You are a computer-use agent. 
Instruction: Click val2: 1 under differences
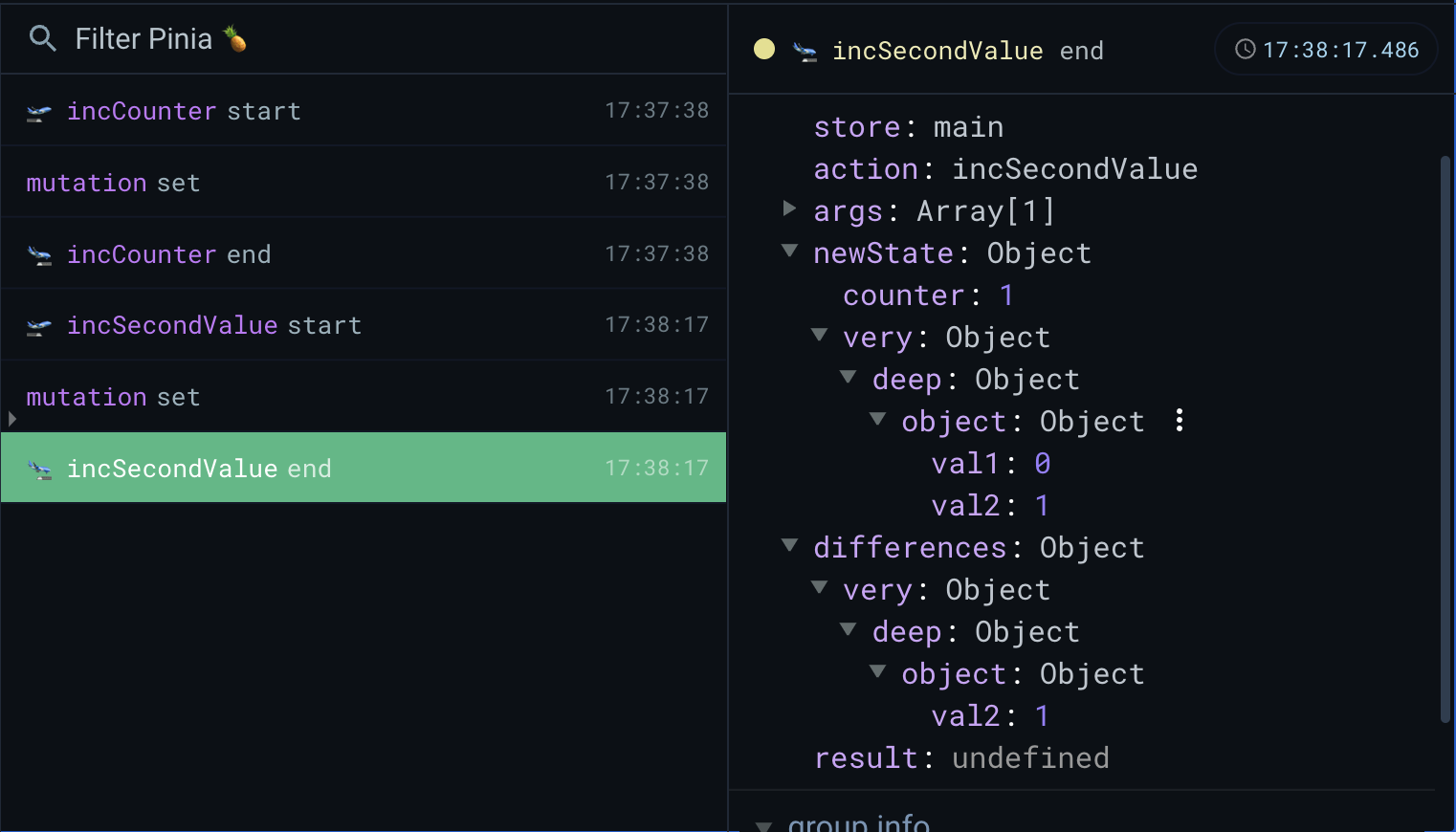[x=990, y=716]
